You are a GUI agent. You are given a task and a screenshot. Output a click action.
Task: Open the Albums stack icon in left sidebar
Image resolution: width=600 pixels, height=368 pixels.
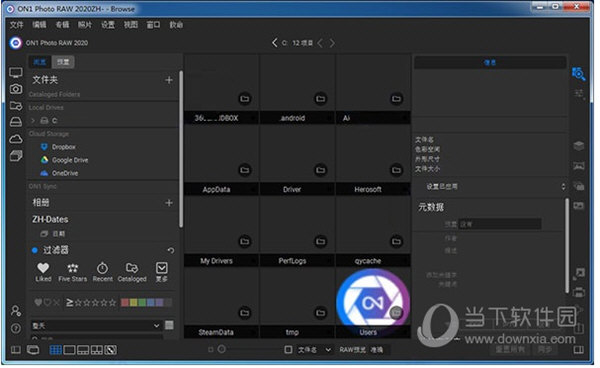[x=16, y=156]
